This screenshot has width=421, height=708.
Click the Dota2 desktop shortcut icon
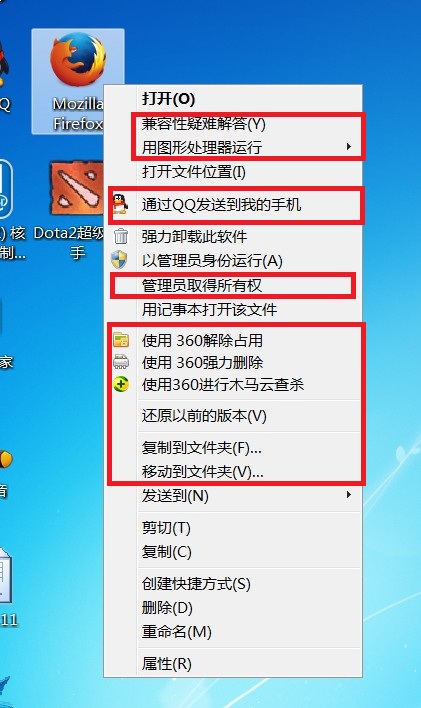pyautogui.click(x=76, y=189)
